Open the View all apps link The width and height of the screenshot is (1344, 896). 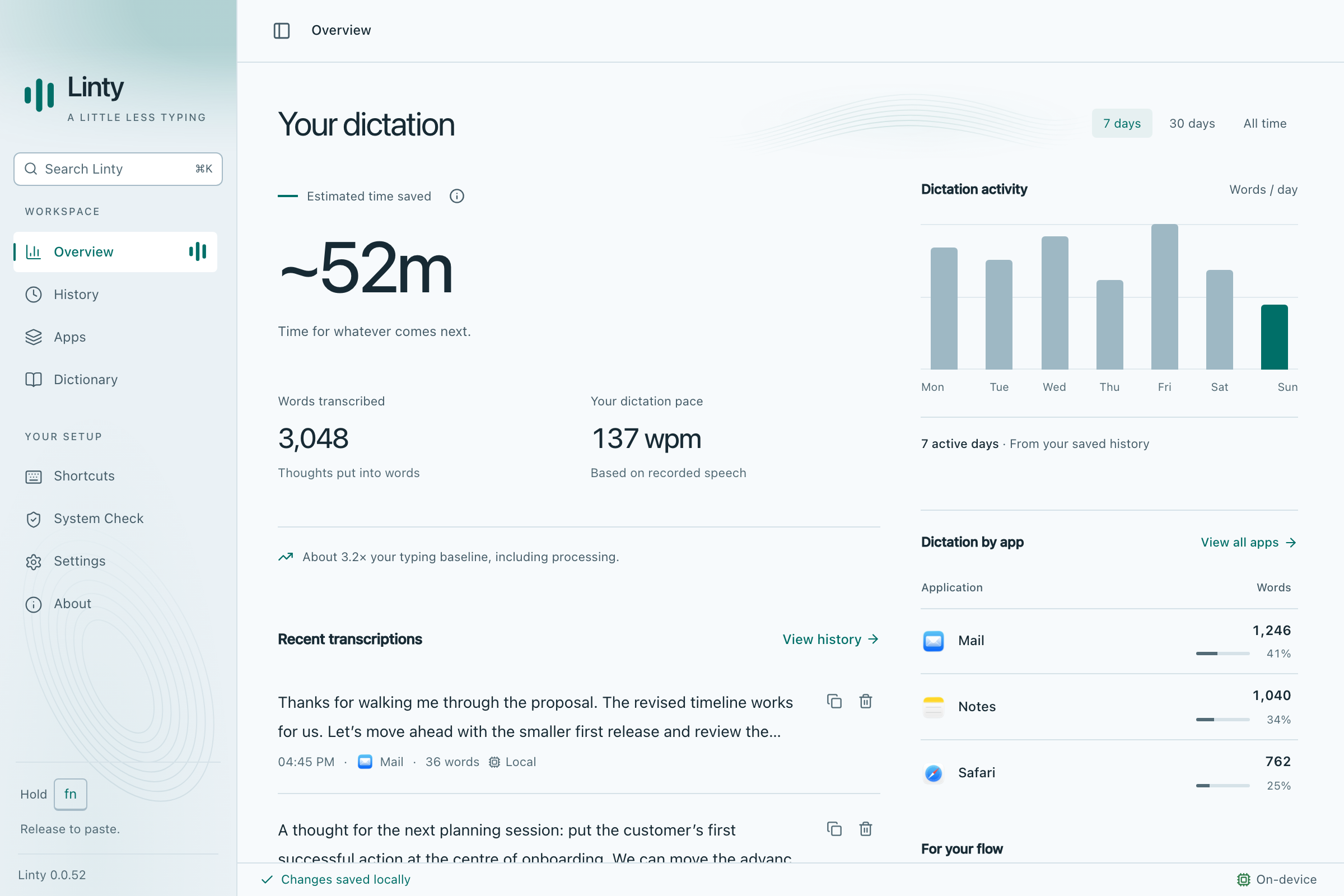(x=1249, y=542)
